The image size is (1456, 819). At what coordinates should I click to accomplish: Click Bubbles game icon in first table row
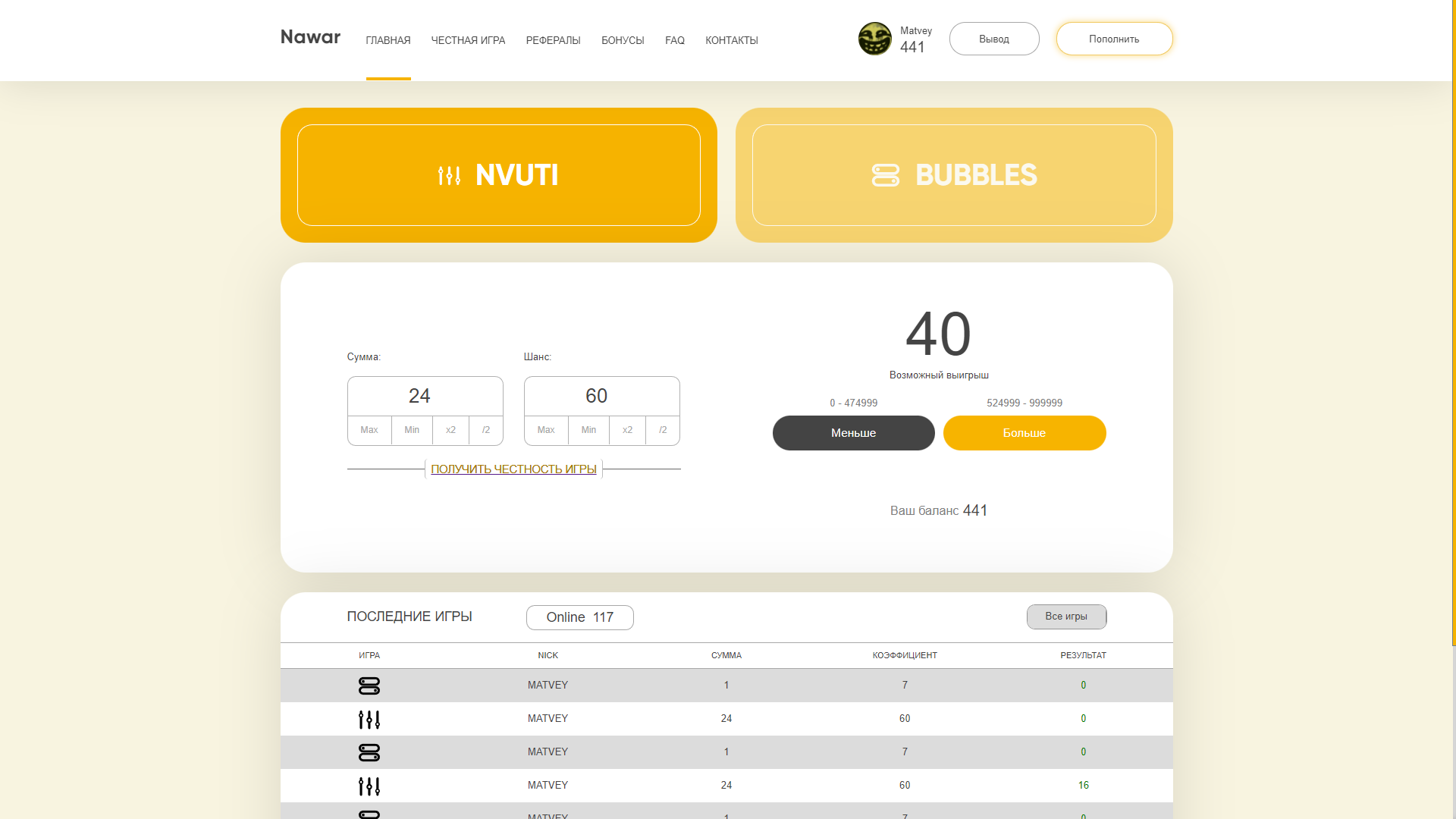point(369,686)
